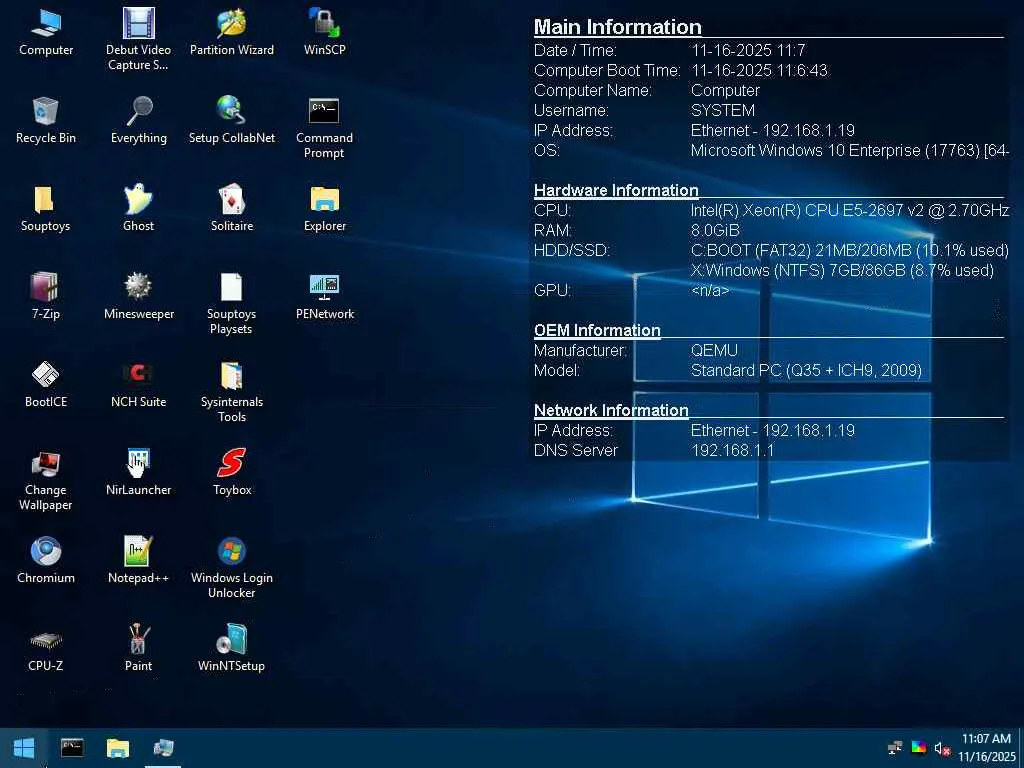Click the 'C:BOOT (FAT32)' disk usage line
Screen dimensions: 1024x768
850,250
